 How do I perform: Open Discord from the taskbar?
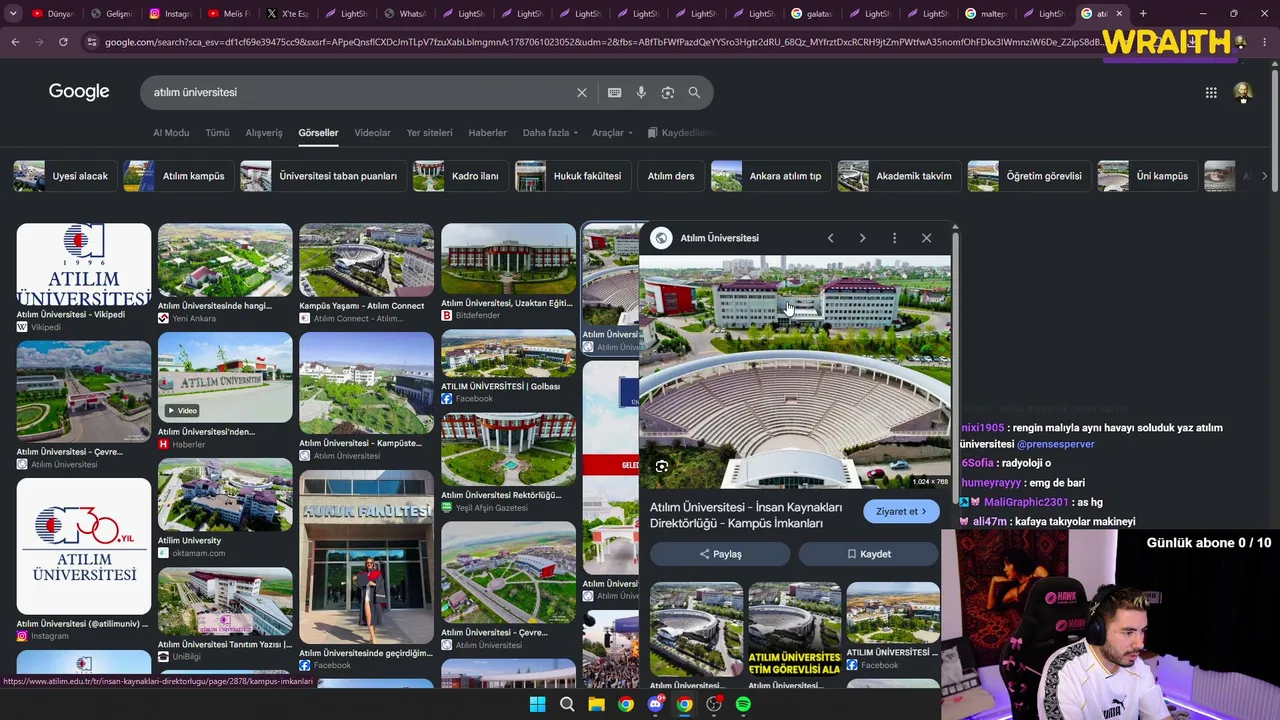(655, 704)
